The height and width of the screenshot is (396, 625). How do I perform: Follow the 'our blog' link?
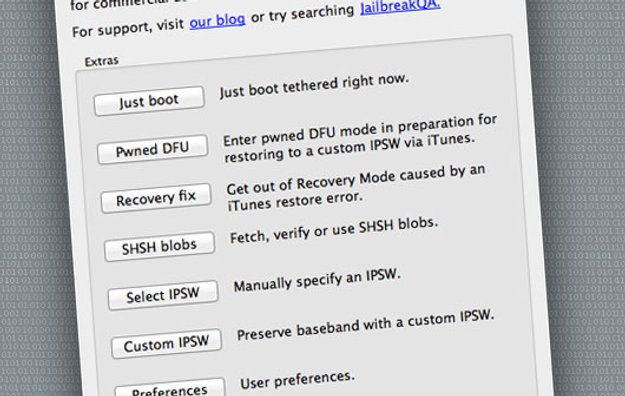[x=217, y=21]
